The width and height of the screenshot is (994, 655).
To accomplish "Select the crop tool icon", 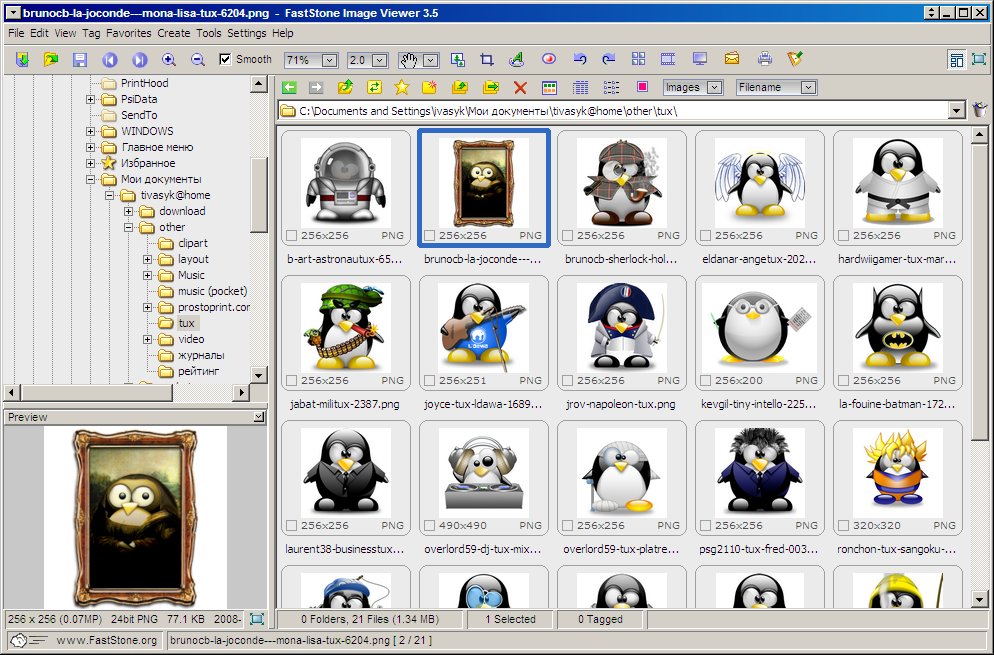I will tap(487, 60).
